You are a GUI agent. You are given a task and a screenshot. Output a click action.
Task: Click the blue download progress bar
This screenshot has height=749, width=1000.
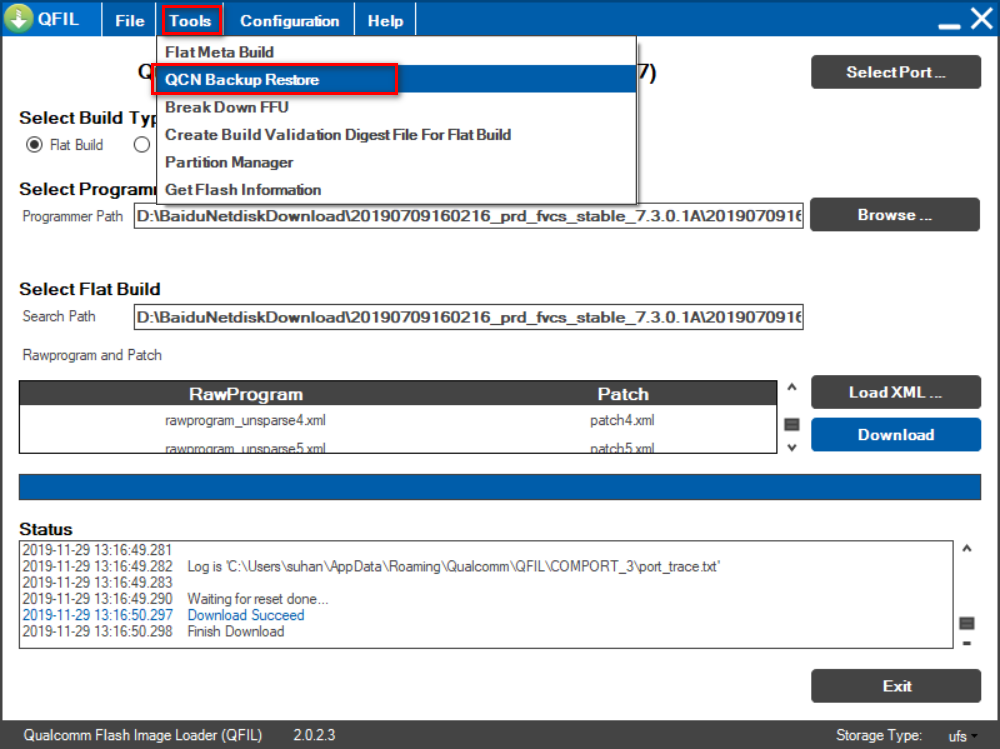coord(499,487)
